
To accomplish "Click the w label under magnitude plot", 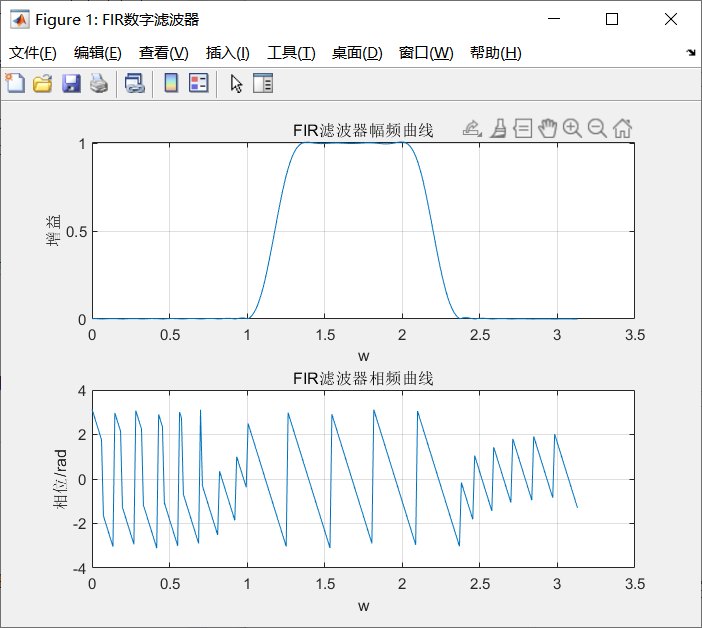I will [x=364, y=356].
